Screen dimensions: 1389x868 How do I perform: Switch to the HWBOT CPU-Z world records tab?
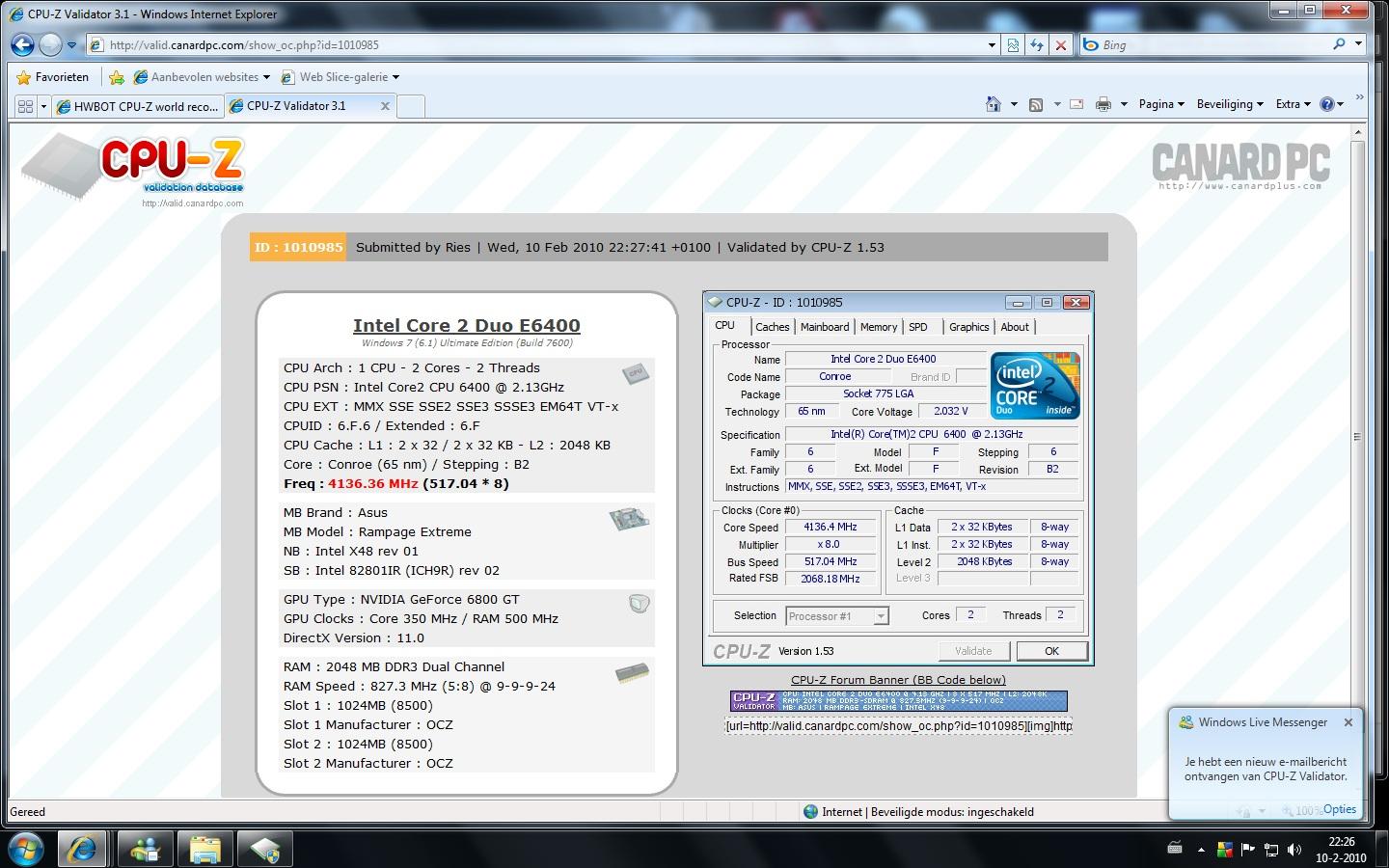click(x=138, y=106)
